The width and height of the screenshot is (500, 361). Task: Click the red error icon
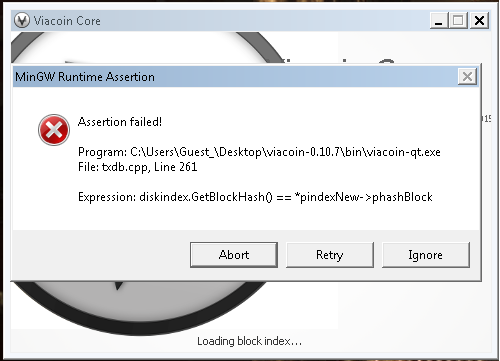[x=54, y=130]
